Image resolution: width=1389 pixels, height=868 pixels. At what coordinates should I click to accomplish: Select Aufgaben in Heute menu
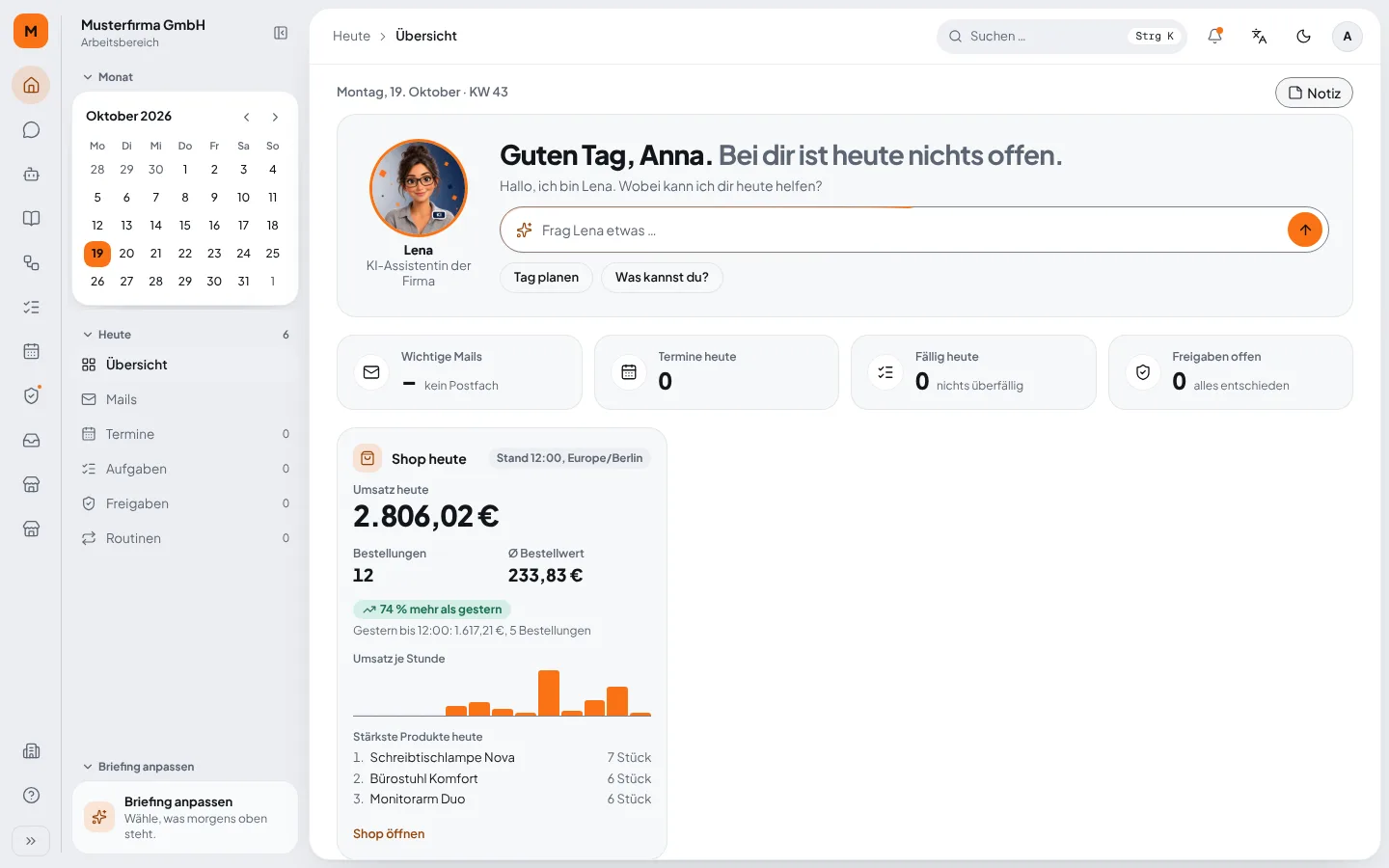point(185,469)
